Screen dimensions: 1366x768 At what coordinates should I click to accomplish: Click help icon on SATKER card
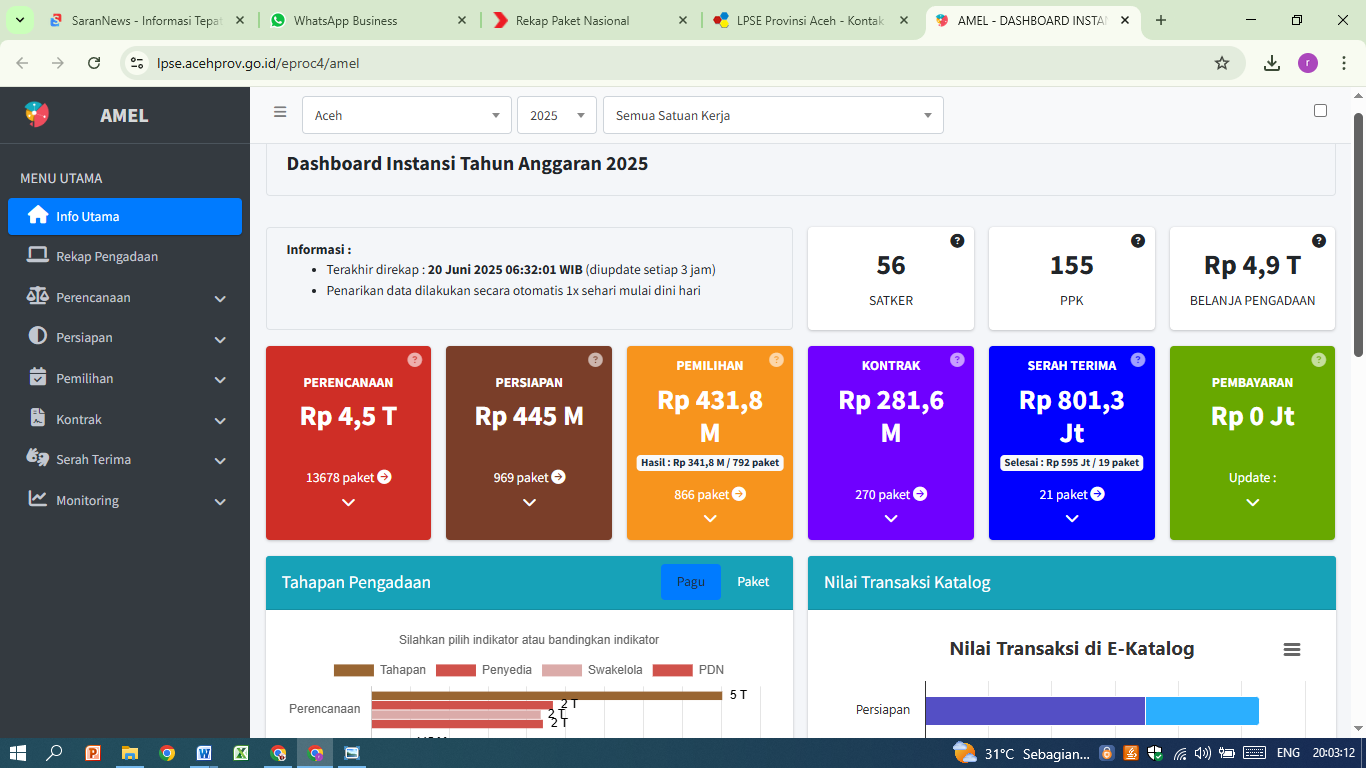pyautogui.click(x=957, y=241)
